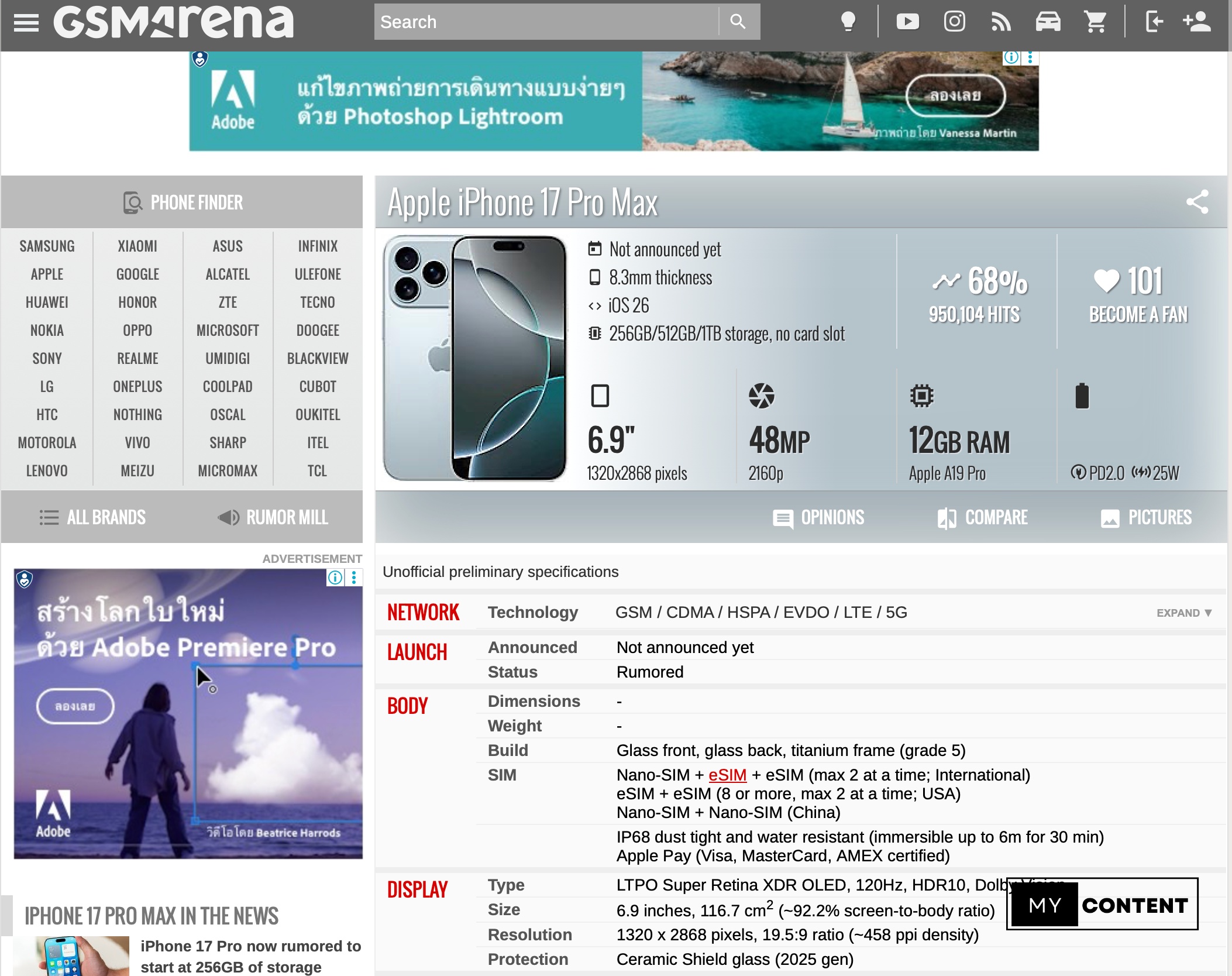This screenshot has height=976, width=1232.
Task: Open the merch shopping cart icon
Action: (x=1095, y=22)
